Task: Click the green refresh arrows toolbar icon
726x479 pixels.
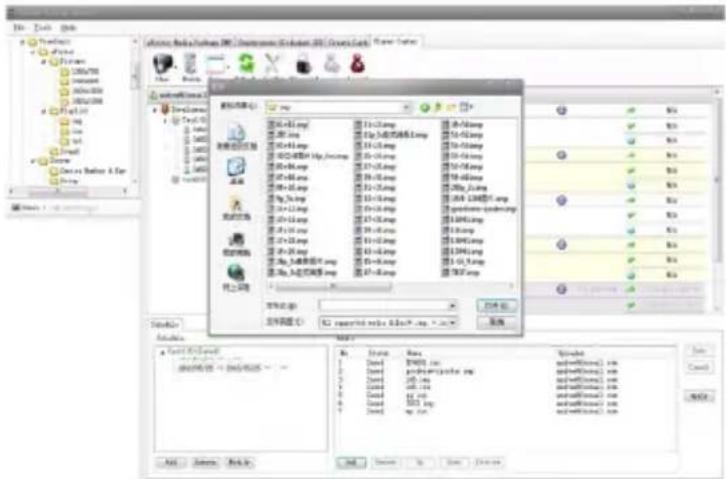Action: point(247,63)
